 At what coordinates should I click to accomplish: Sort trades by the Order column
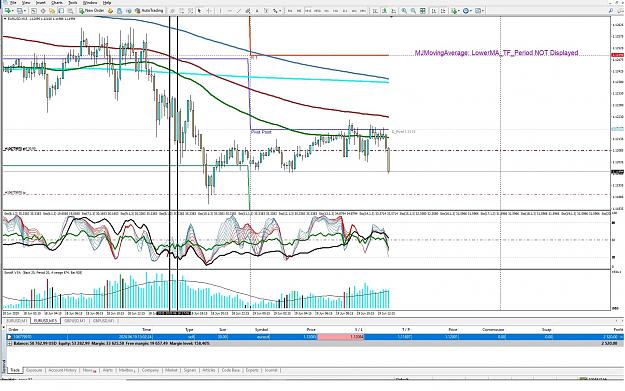(x=14, y=330)
